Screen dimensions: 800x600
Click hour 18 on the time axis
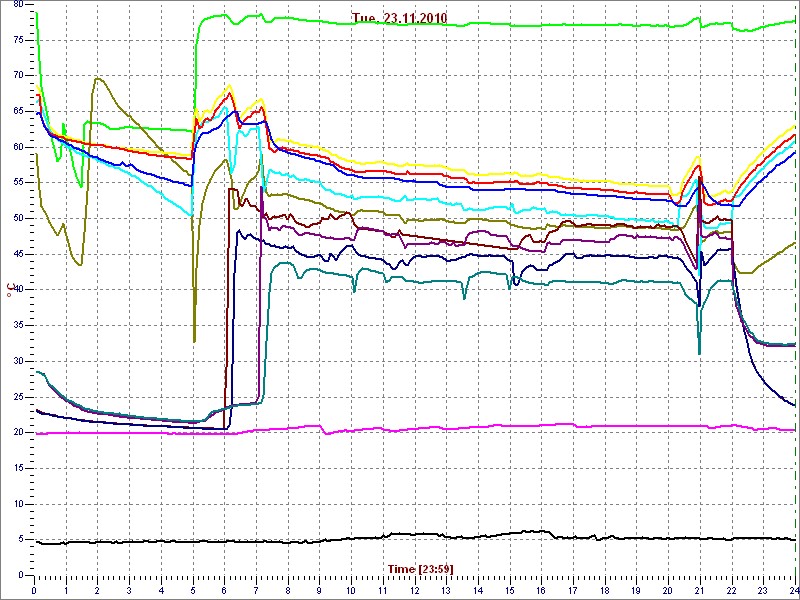(604, 590)
